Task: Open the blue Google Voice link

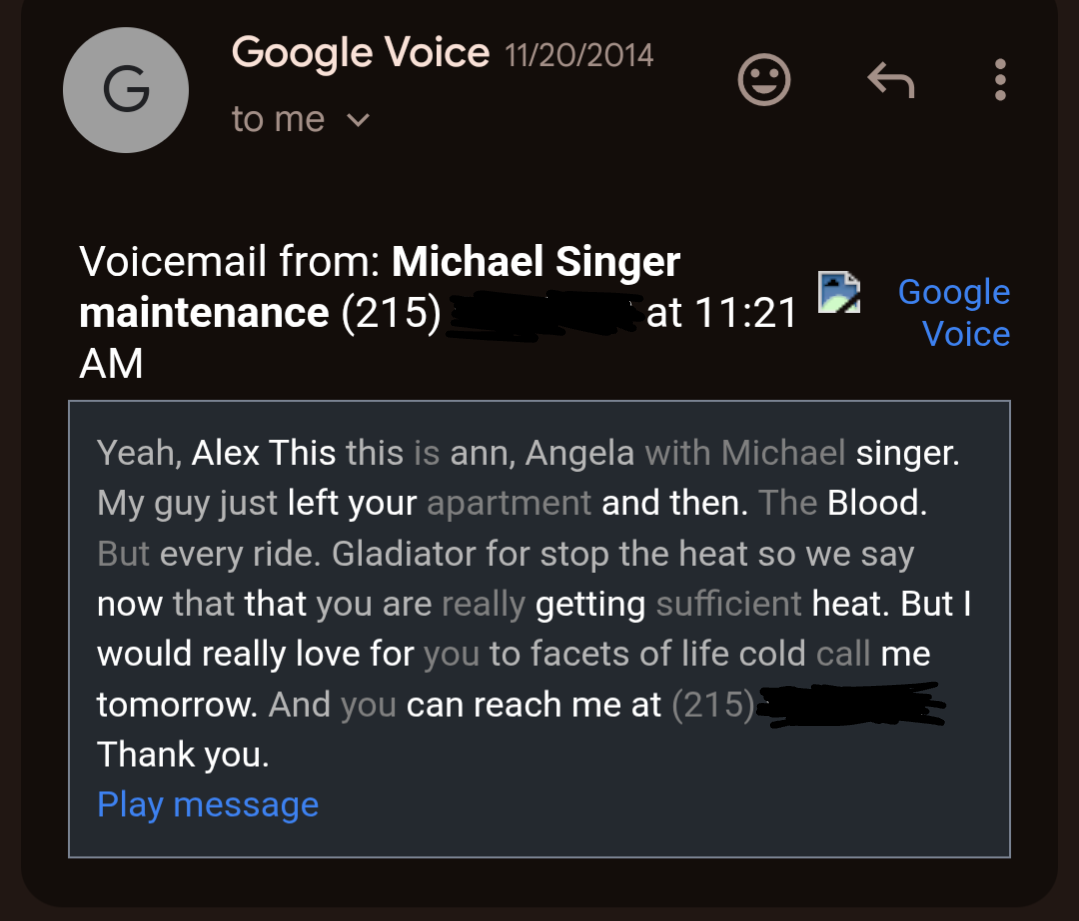Action: click(x=953, y=312)
